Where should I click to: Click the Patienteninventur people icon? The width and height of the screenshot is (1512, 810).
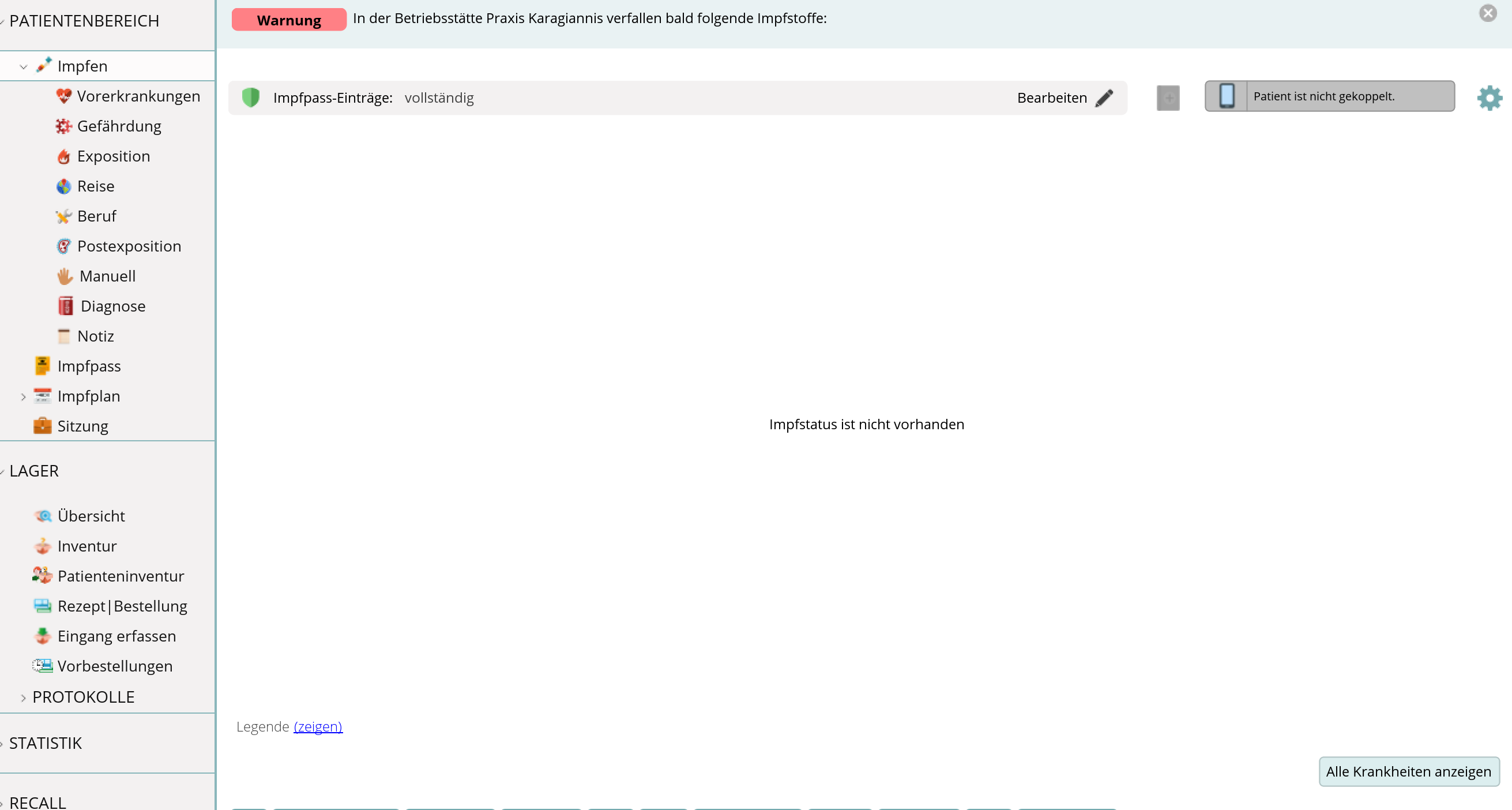(x=42, y=576)
